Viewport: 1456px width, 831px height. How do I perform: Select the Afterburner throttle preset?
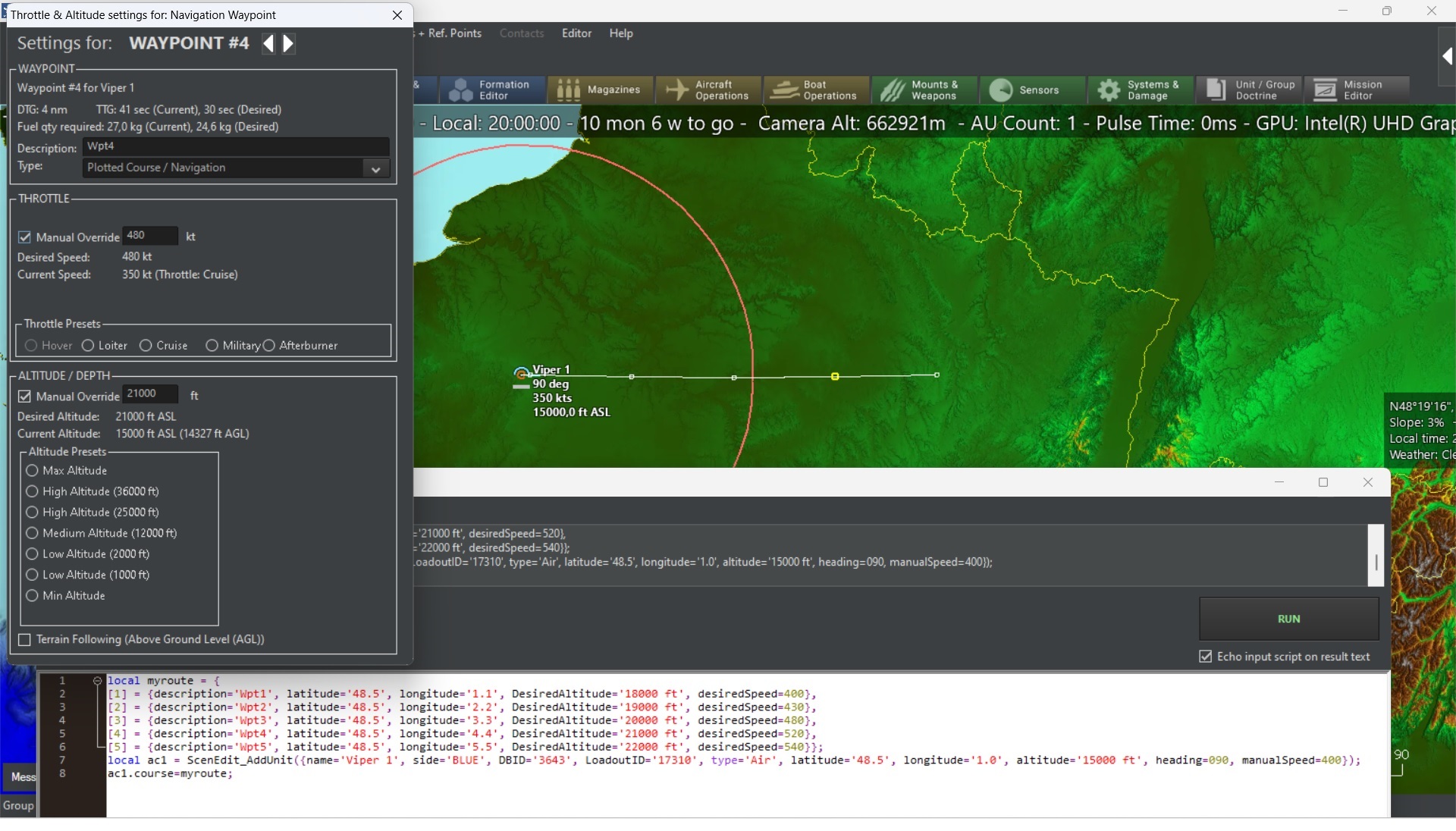269,346
